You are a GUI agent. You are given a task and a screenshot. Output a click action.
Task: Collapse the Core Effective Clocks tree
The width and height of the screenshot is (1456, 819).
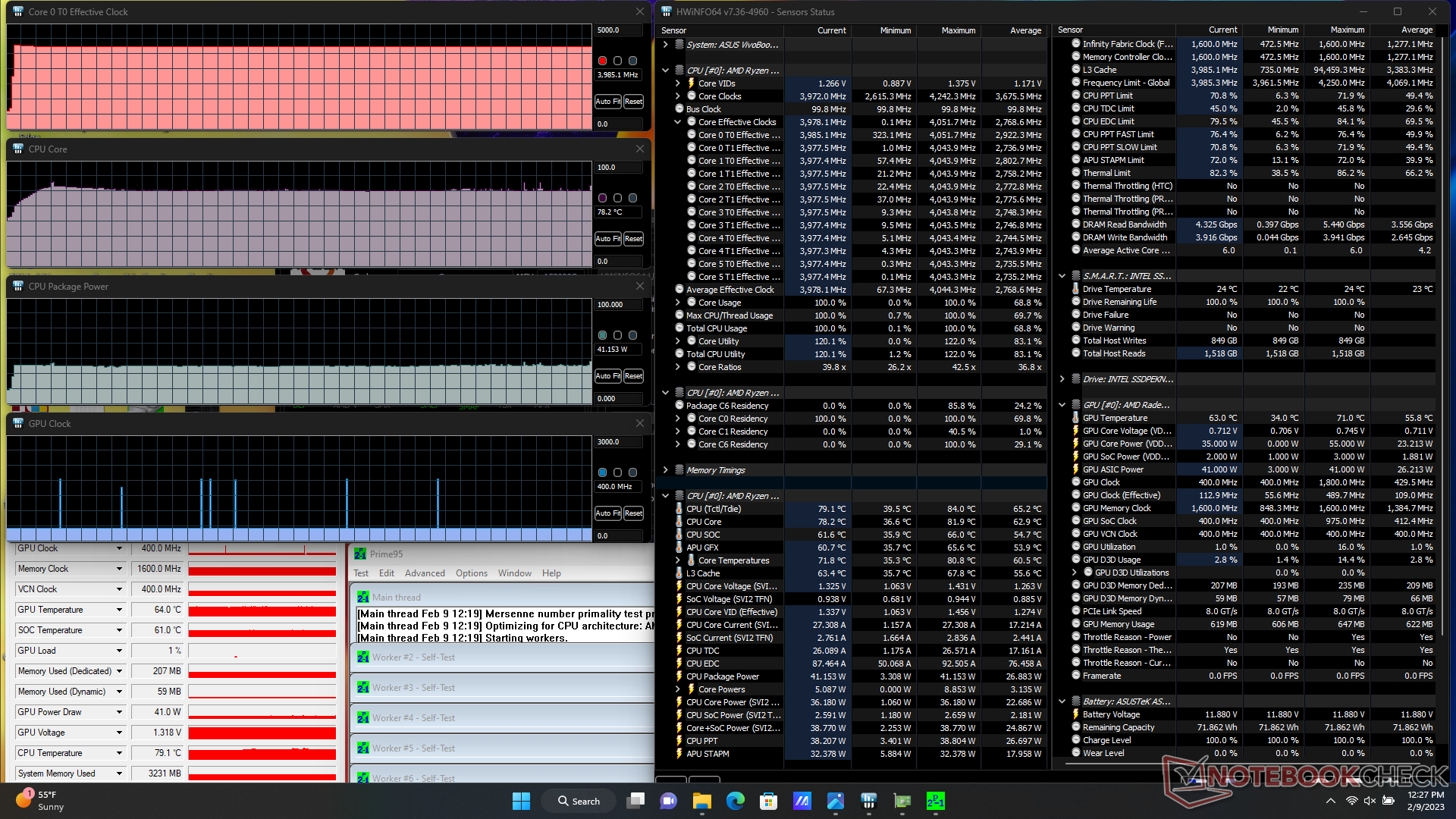(x=678, y=122)
